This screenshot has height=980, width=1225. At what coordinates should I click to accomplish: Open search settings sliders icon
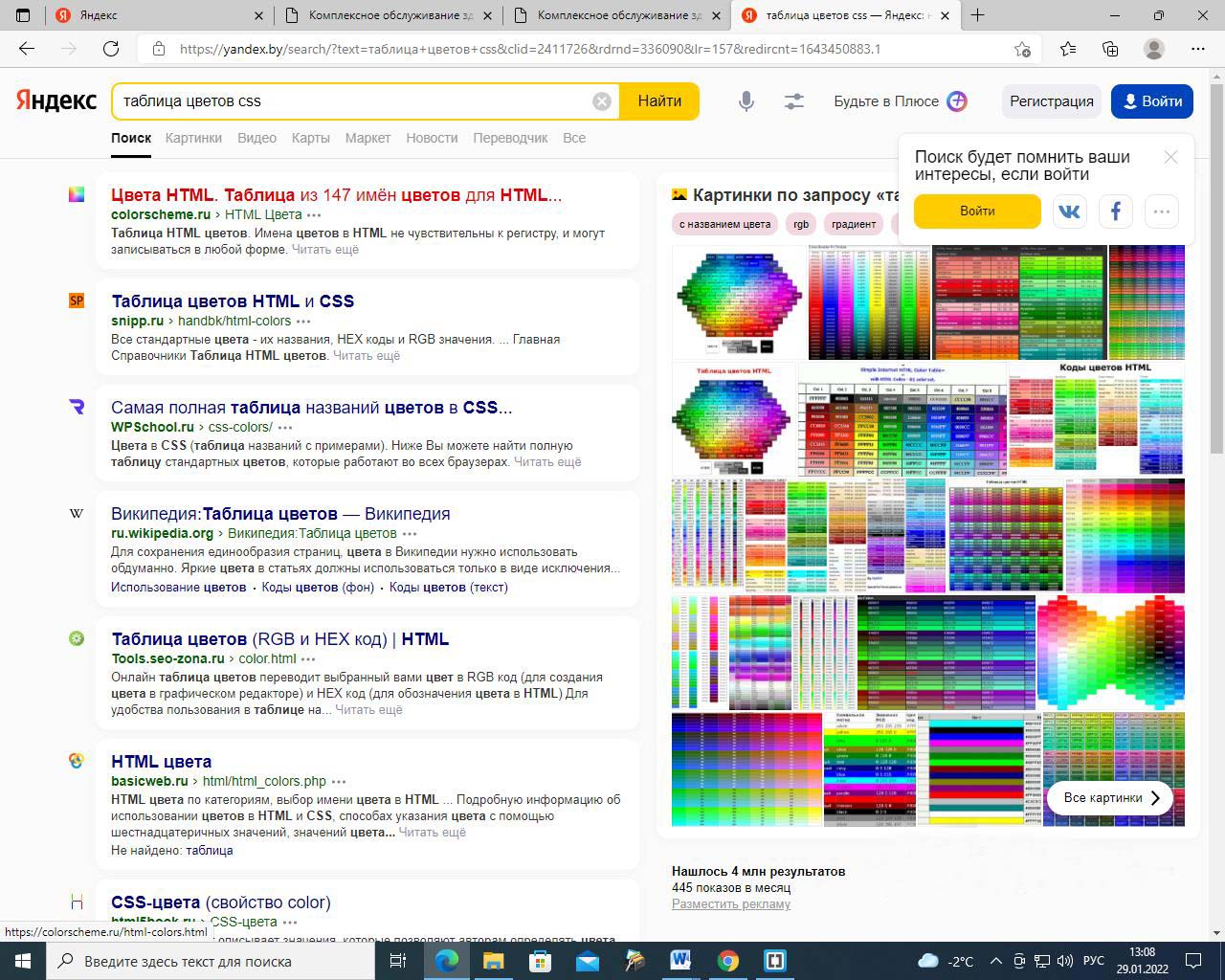pyautogui.click(x=793, y=101)
